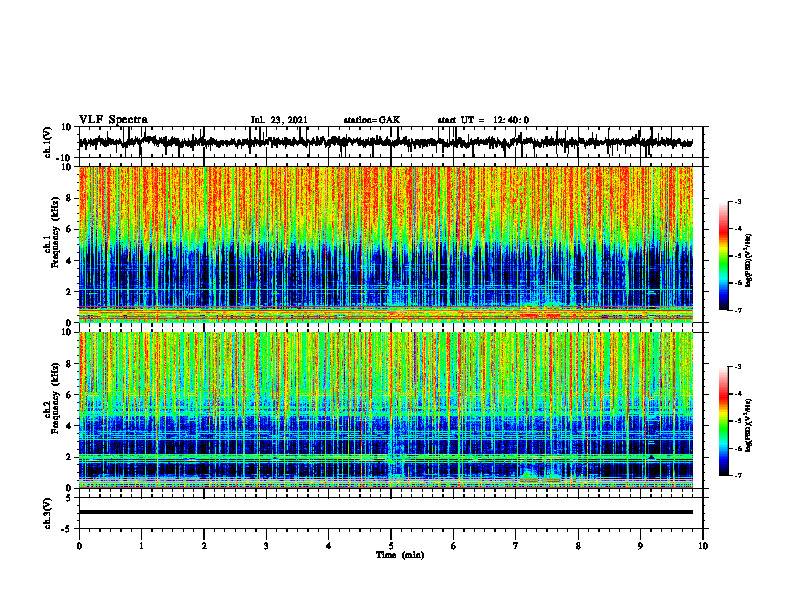The width and height of the screenshot is (792, 612).
Task: Click the "4" kHz tick of ch.2 spectrogram
Action: click(70, 426)
